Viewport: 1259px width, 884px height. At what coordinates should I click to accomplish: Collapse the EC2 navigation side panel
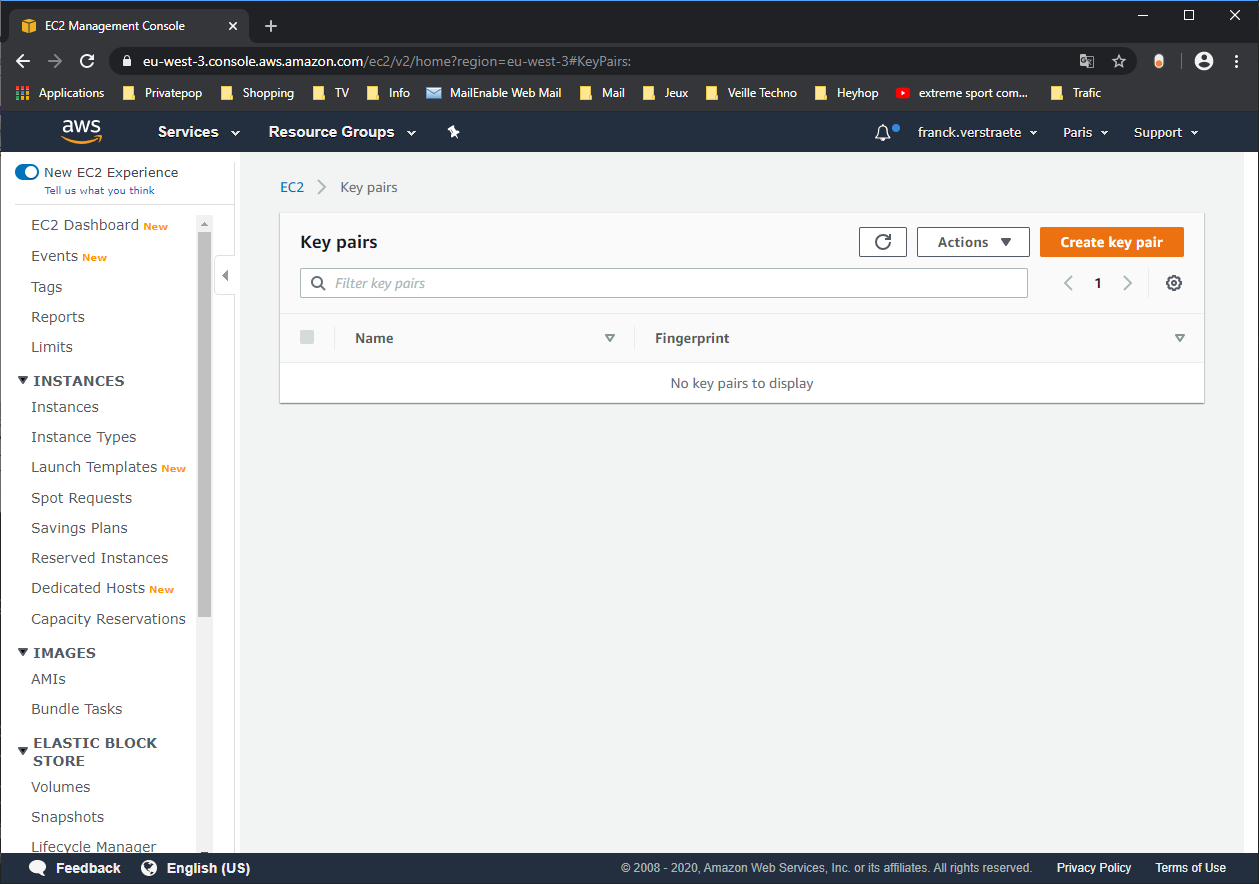[225, 275]
